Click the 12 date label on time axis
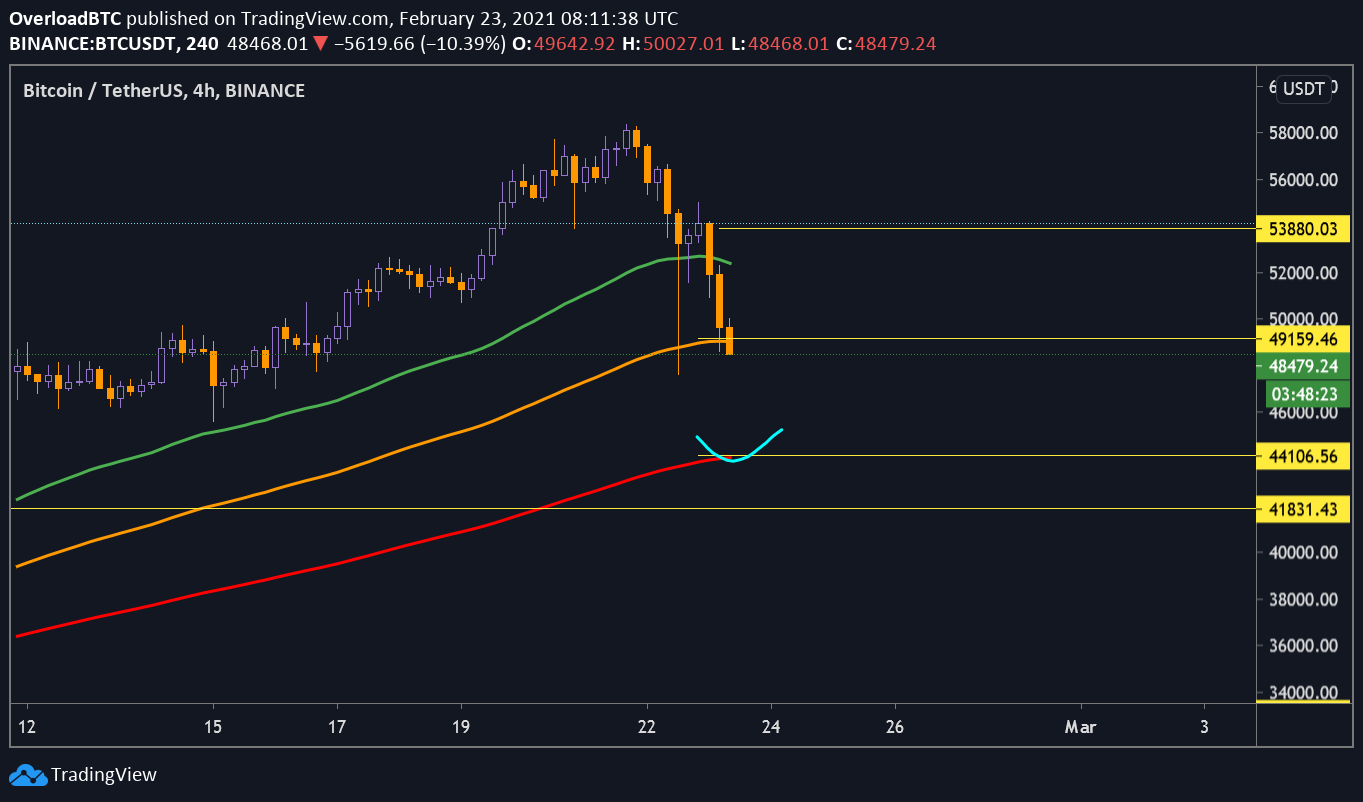The image size is (1363, 802). 27,727
